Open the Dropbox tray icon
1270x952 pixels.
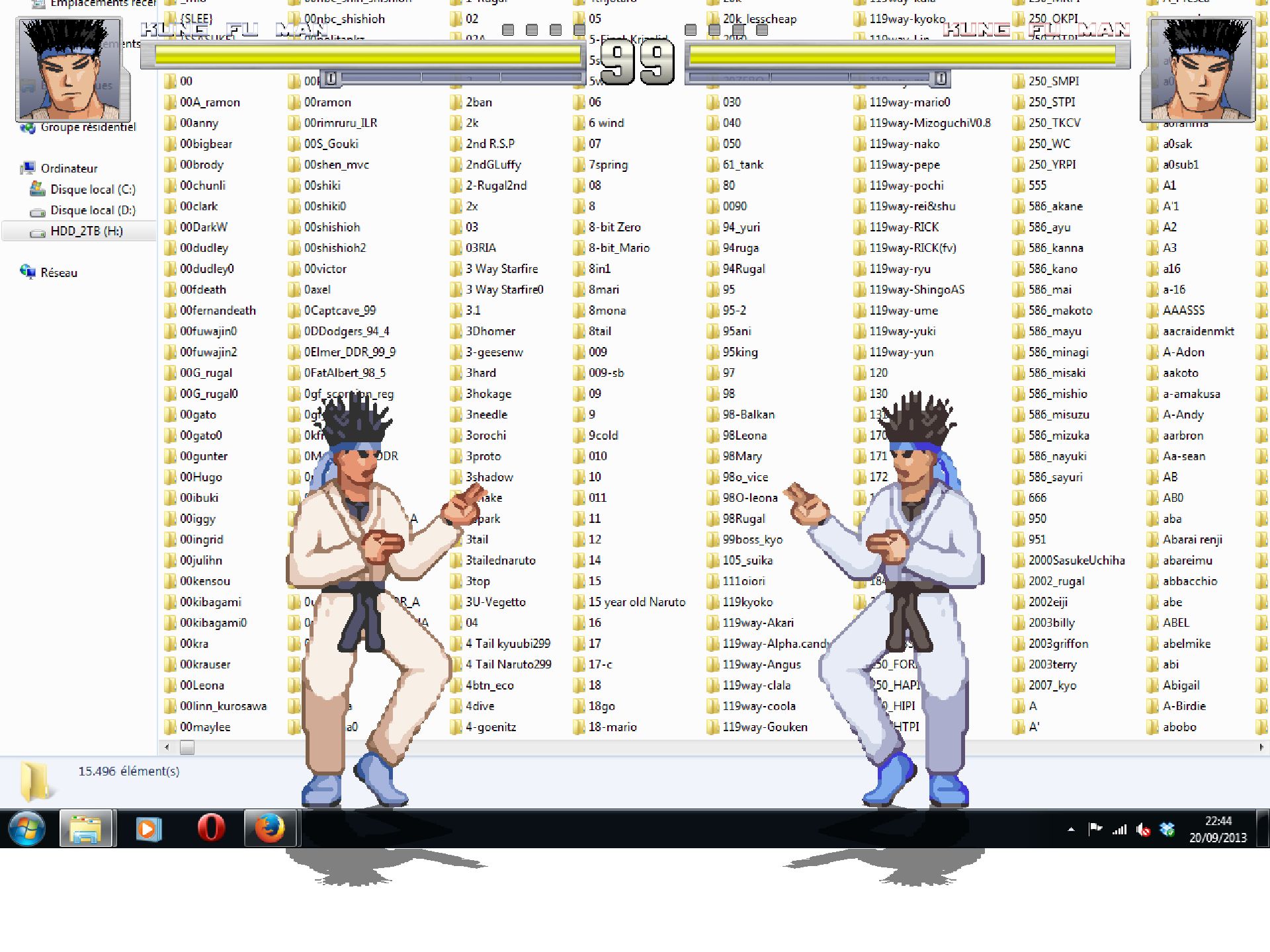click(x=1167, y=829)
